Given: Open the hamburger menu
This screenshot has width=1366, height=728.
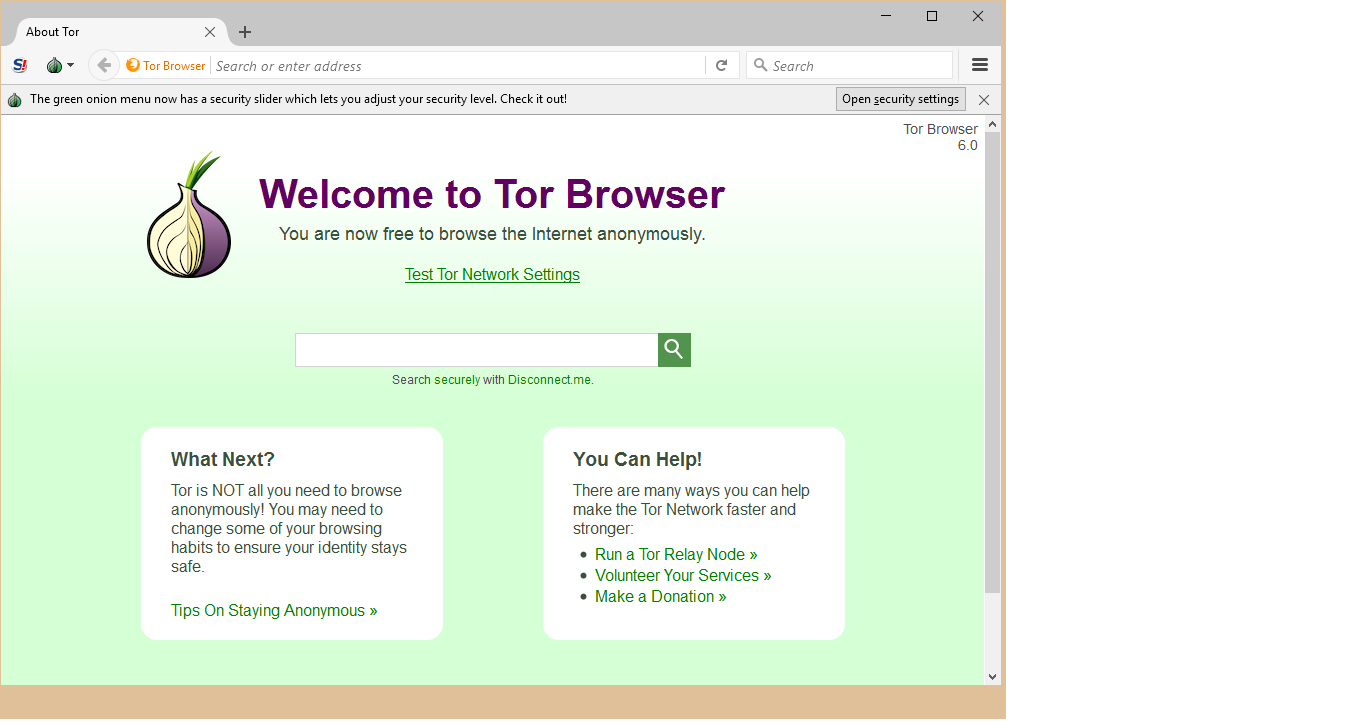Looking at the screenshot, I should (980, 65).
